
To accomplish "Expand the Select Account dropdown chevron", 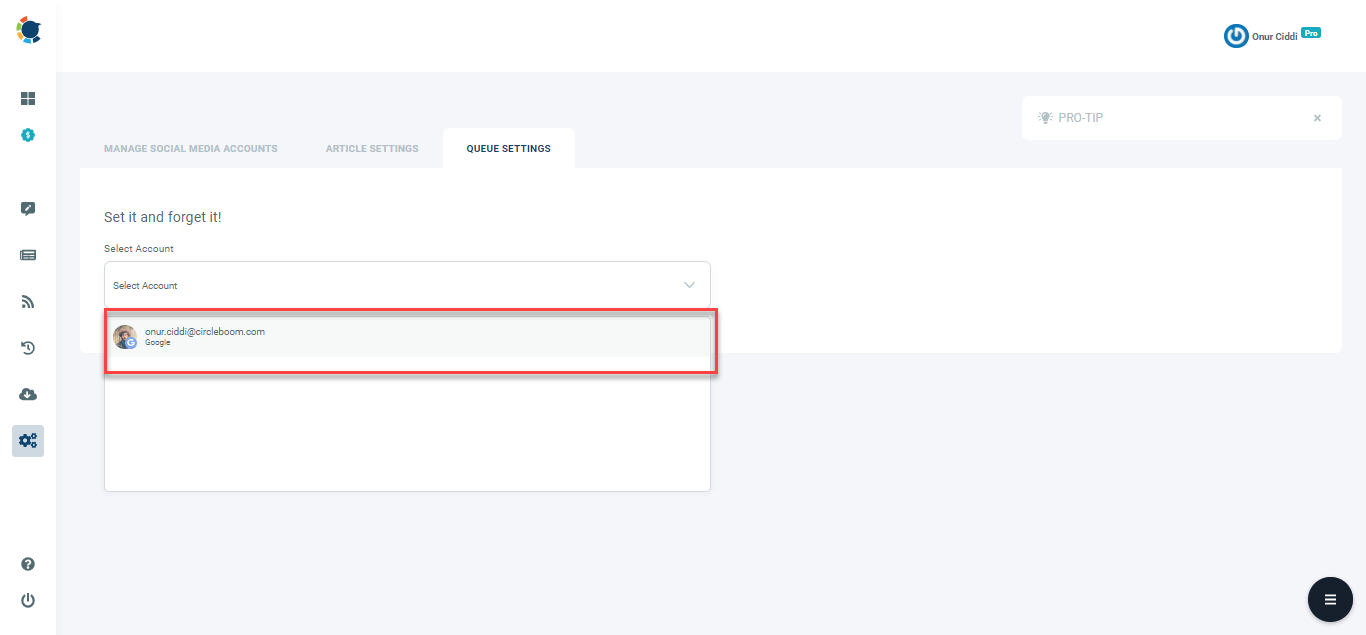I will pyautogui.click(x=689, y=284).
